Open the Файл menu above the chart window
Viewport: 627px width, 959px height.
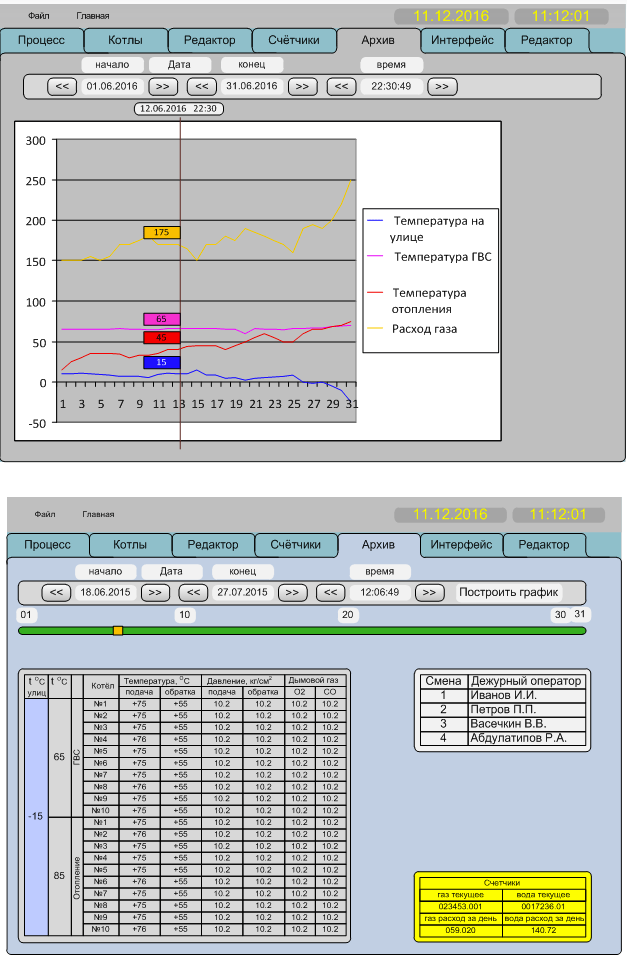click(x=39, y=16)
